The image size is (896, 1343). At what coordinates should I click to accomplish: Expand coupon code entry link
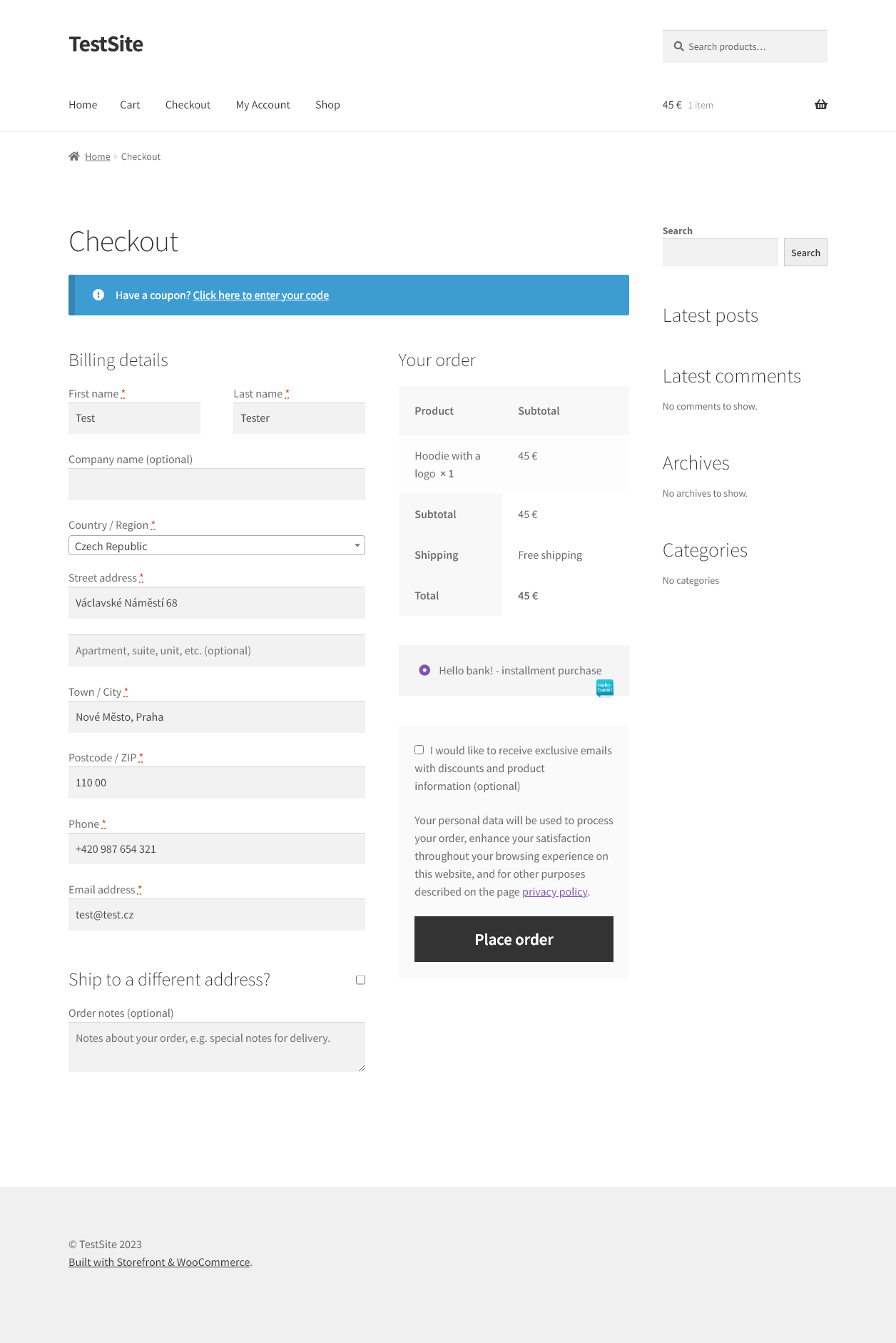pos(261,295)
